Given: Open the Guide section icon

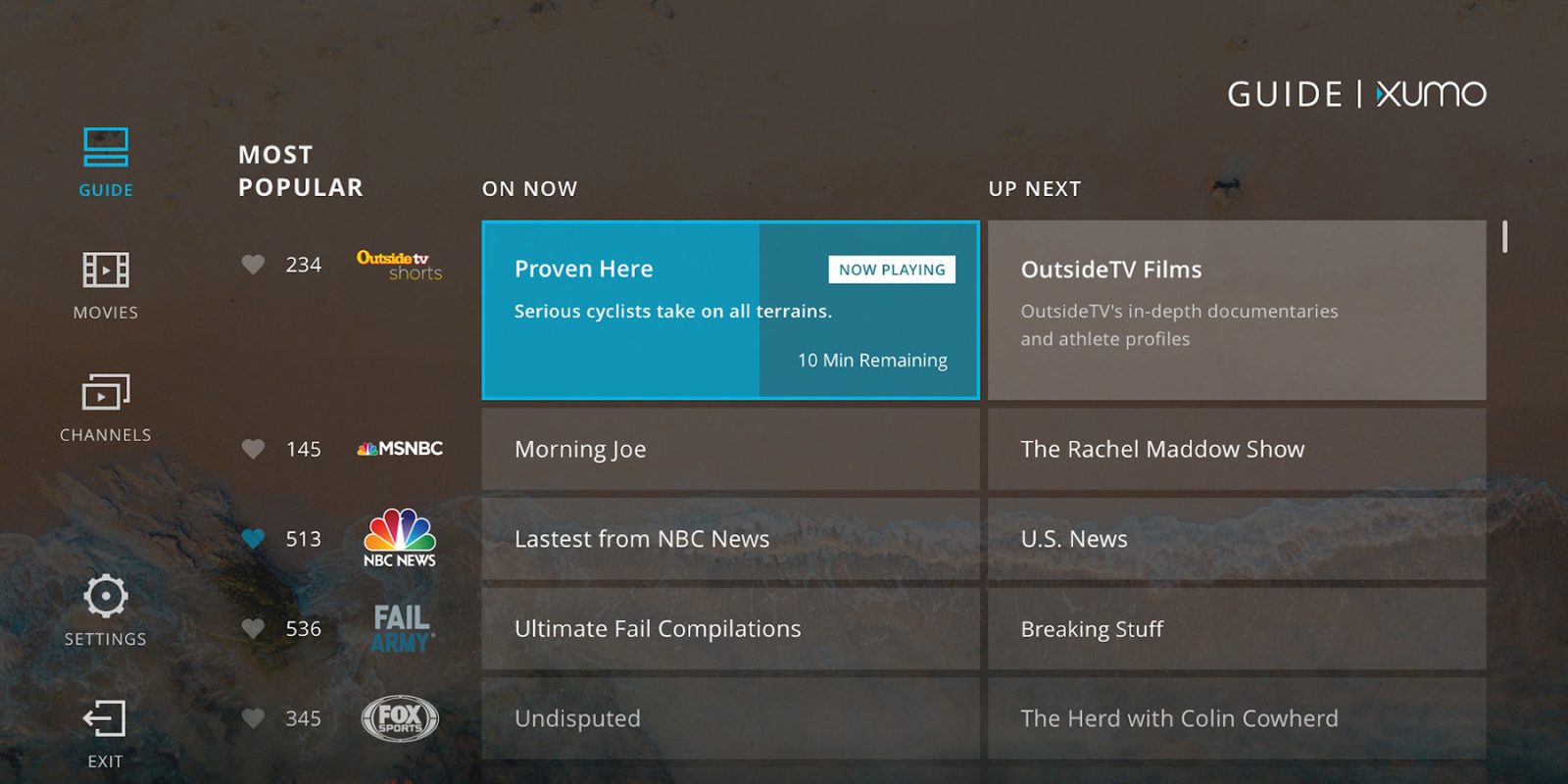Looking at the screenshot, I should pos(106,148).
